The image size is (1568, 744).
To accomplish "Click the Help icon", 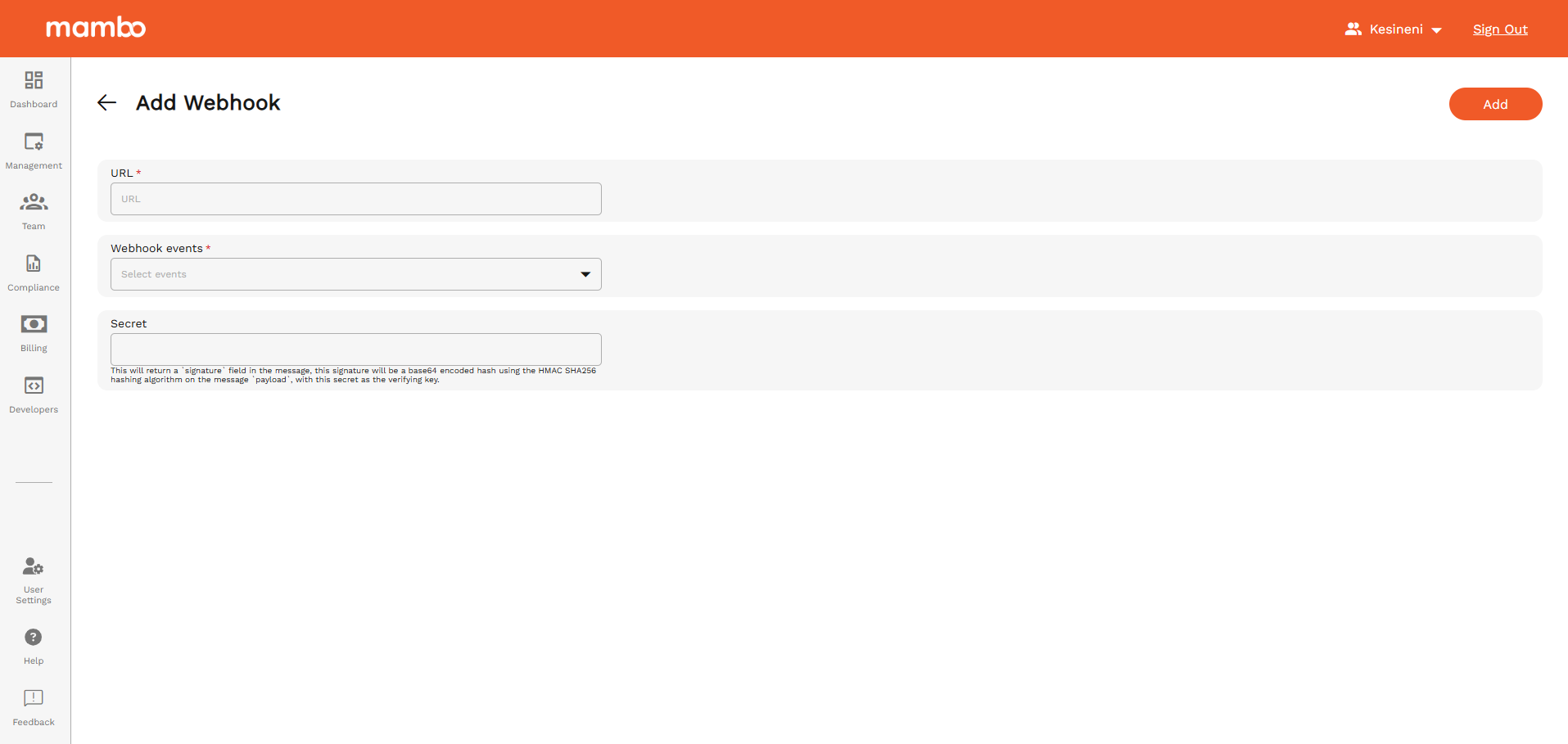I will pyautogui.click(x=33, y=637).
